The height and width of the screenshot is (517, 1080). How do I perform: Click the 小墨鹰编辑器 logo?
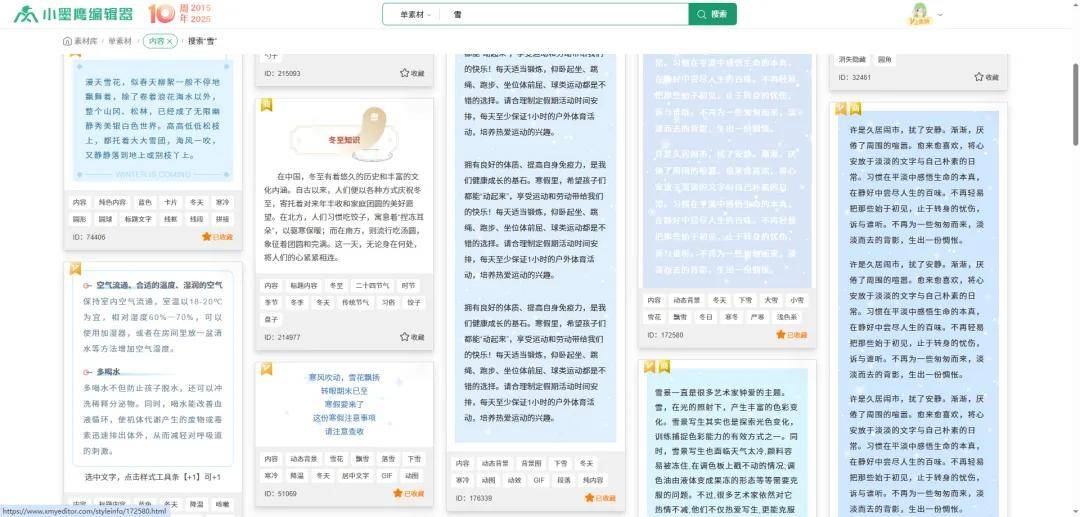(x=73, y=14)
